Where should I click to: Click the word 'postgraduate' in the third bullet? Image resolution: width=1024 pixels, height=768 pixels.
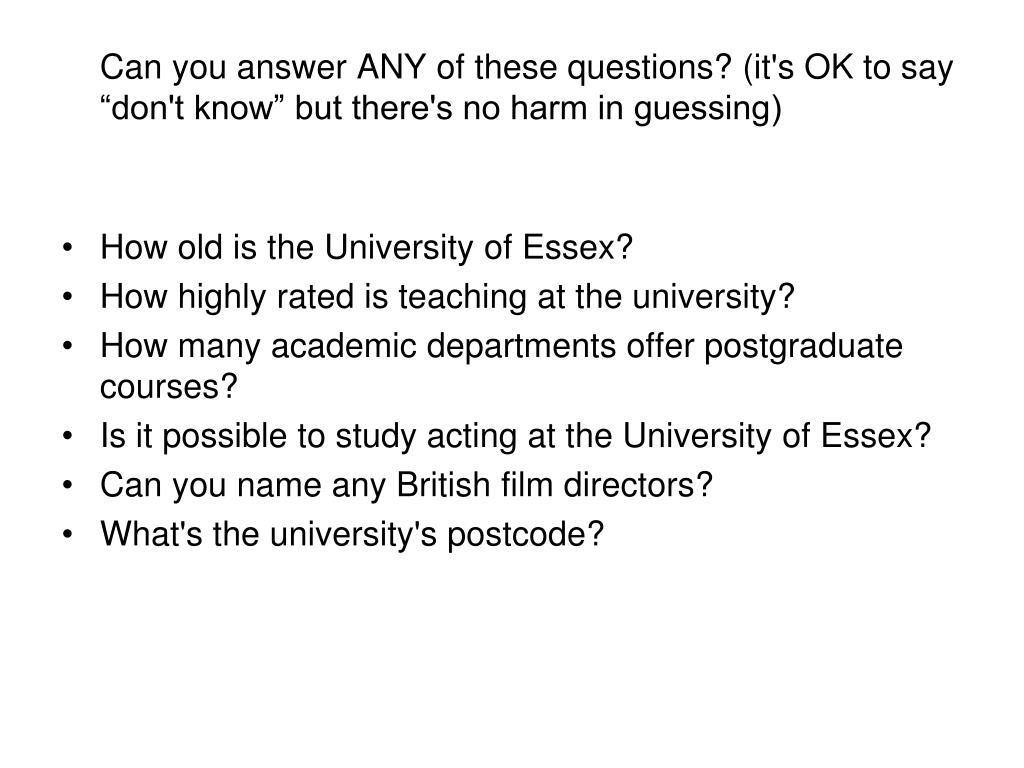(803, 347)
